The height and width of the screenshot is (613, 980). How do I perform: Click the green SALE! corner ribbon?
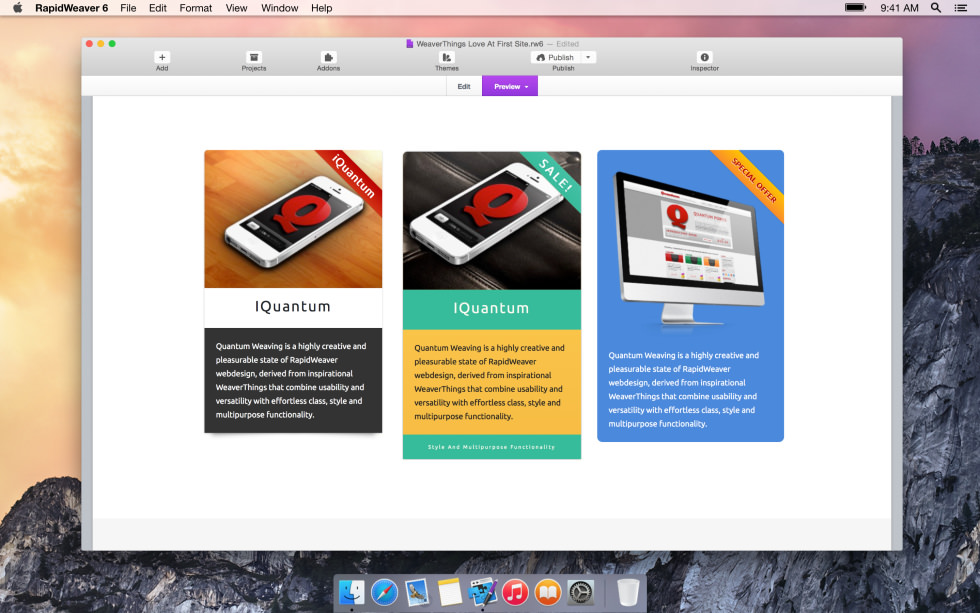click(554, 176)
